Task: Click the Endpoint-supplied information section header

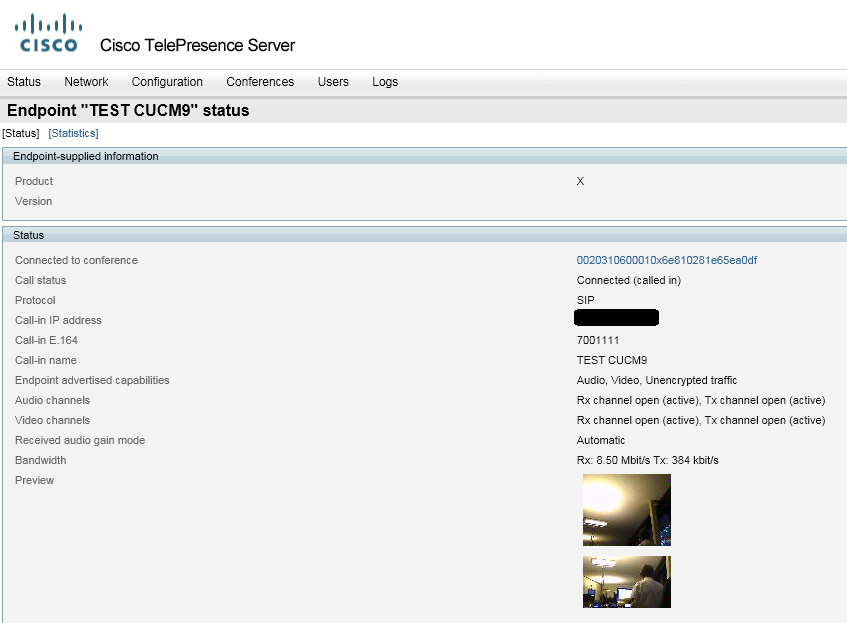Action: tap(425, 156)
